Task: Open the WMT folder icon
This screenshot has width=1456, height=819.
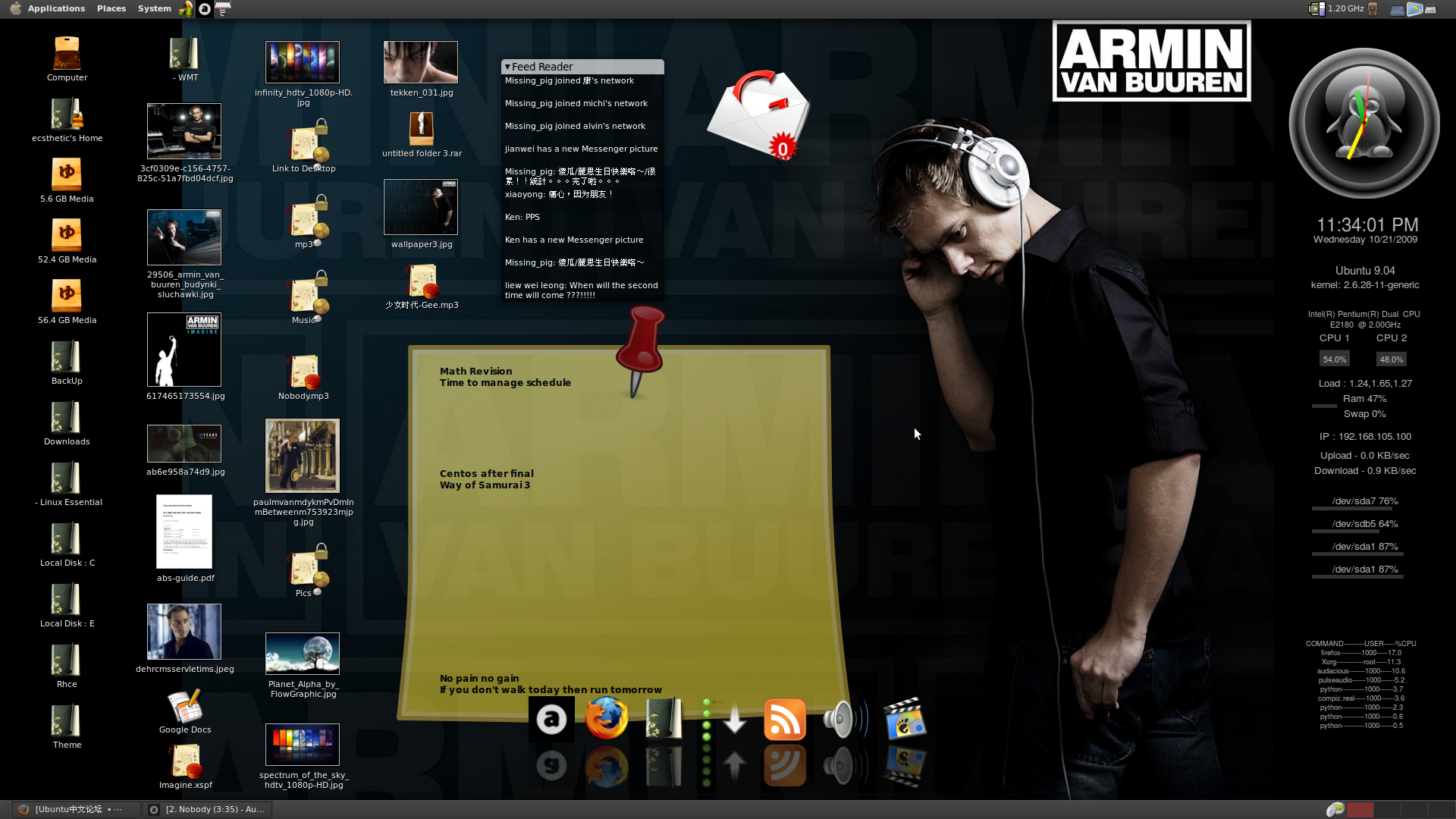Action: click(185, 54)
